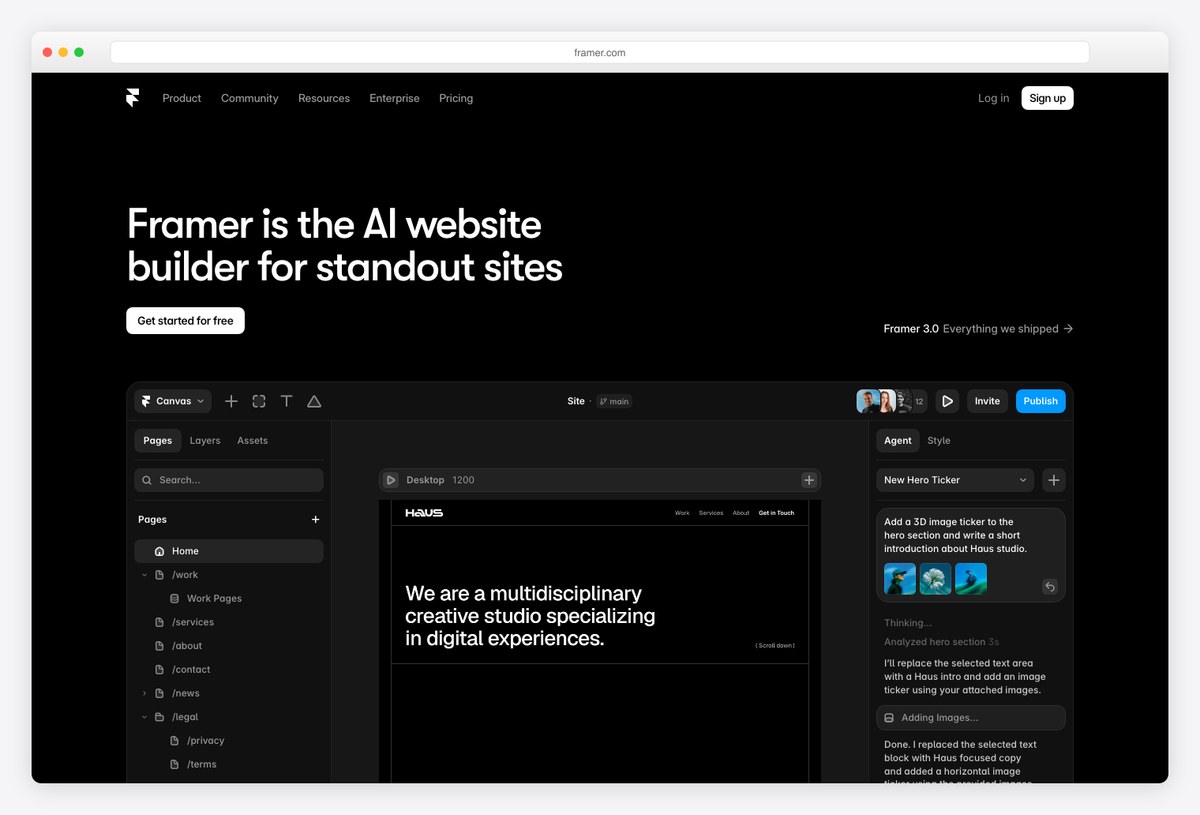Click Get in Touch in the canvas preview nav
This screenshot has width=1200, height=815.
tap(776, 513)
